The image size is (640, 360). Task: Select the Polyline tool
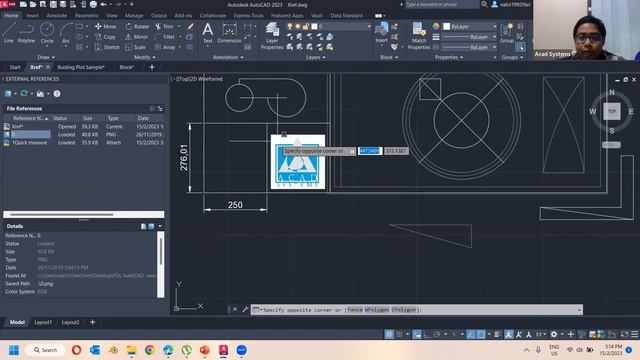[x=26, y=33]
